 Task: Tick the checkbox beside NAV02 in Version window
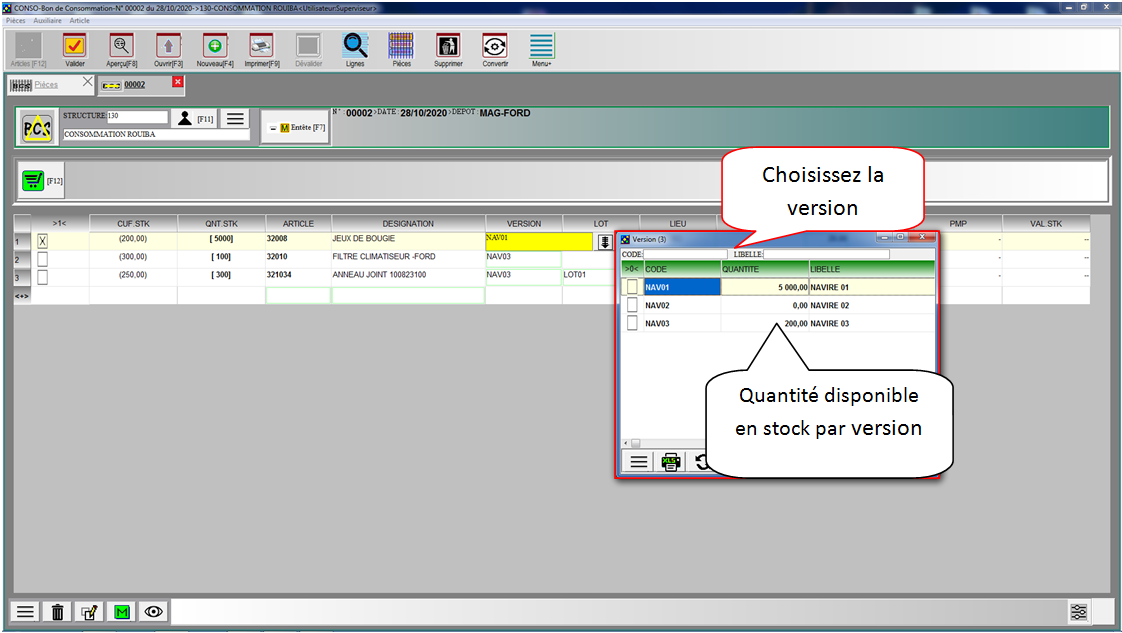632,305
